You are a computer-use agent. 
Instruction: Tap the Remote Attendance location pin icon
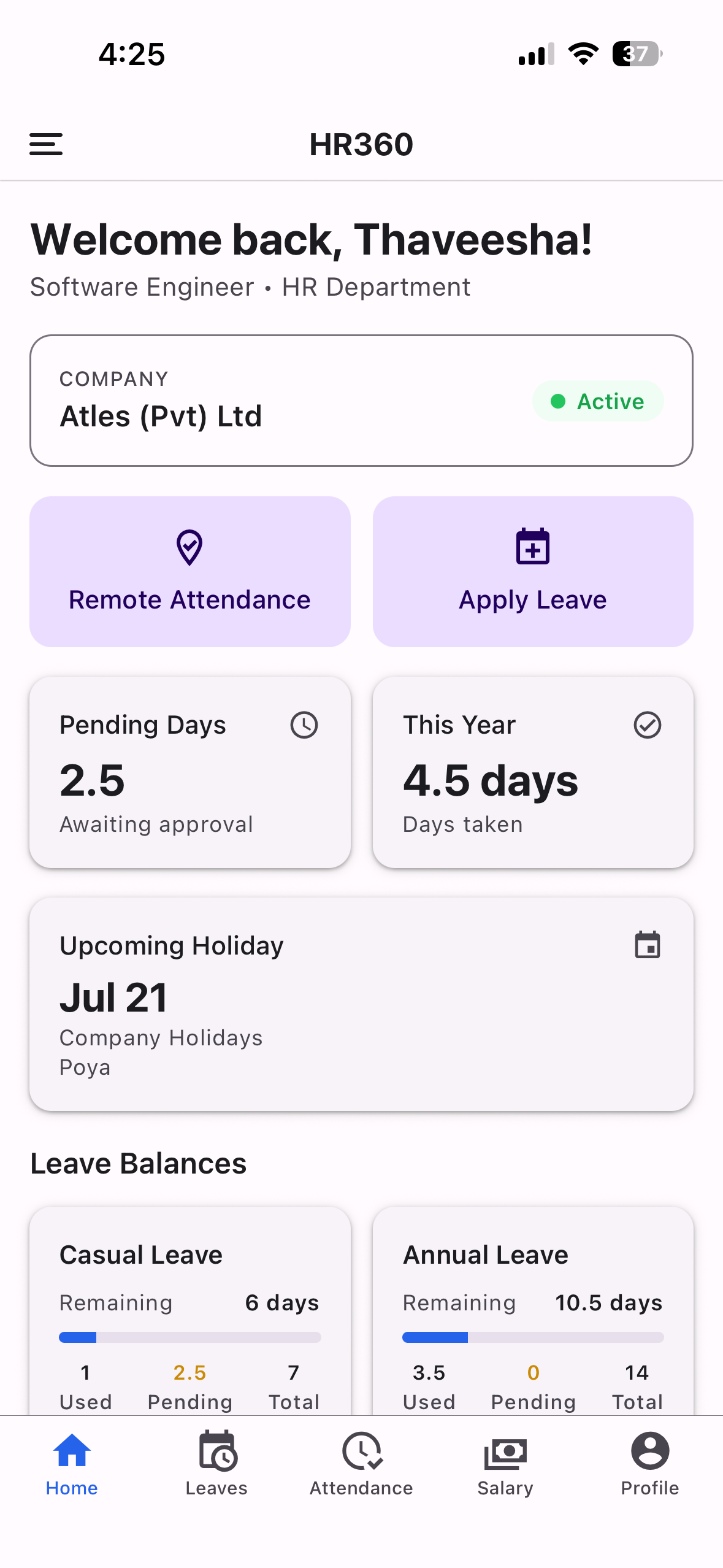point(189,547)
